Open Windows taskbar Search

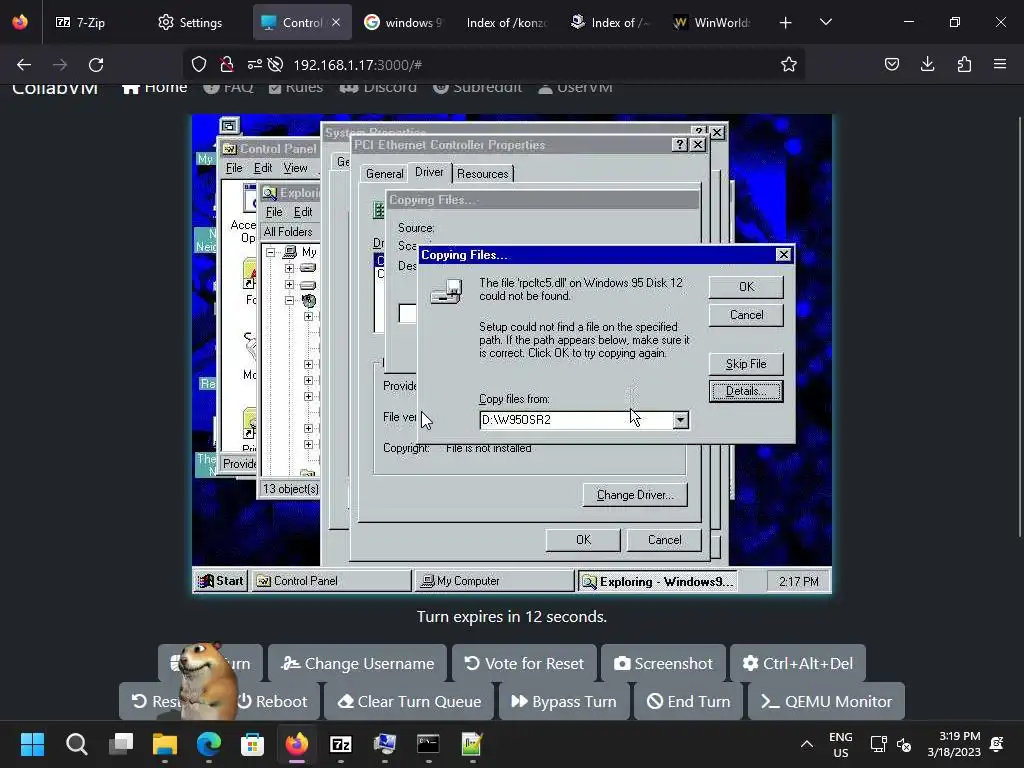click(x=76, y=744)
